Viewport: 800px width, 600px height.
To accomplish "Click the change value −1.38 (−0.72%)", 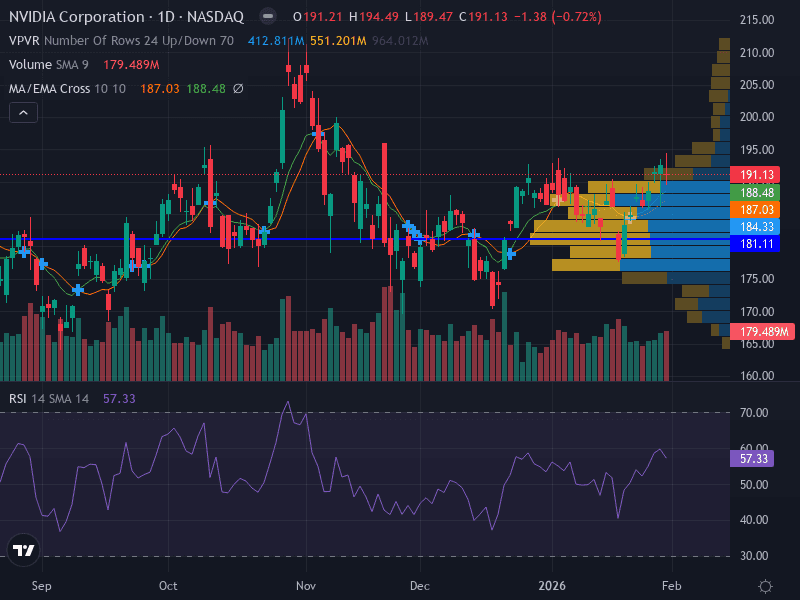I will pyautogui.click(x=558, y=17).
